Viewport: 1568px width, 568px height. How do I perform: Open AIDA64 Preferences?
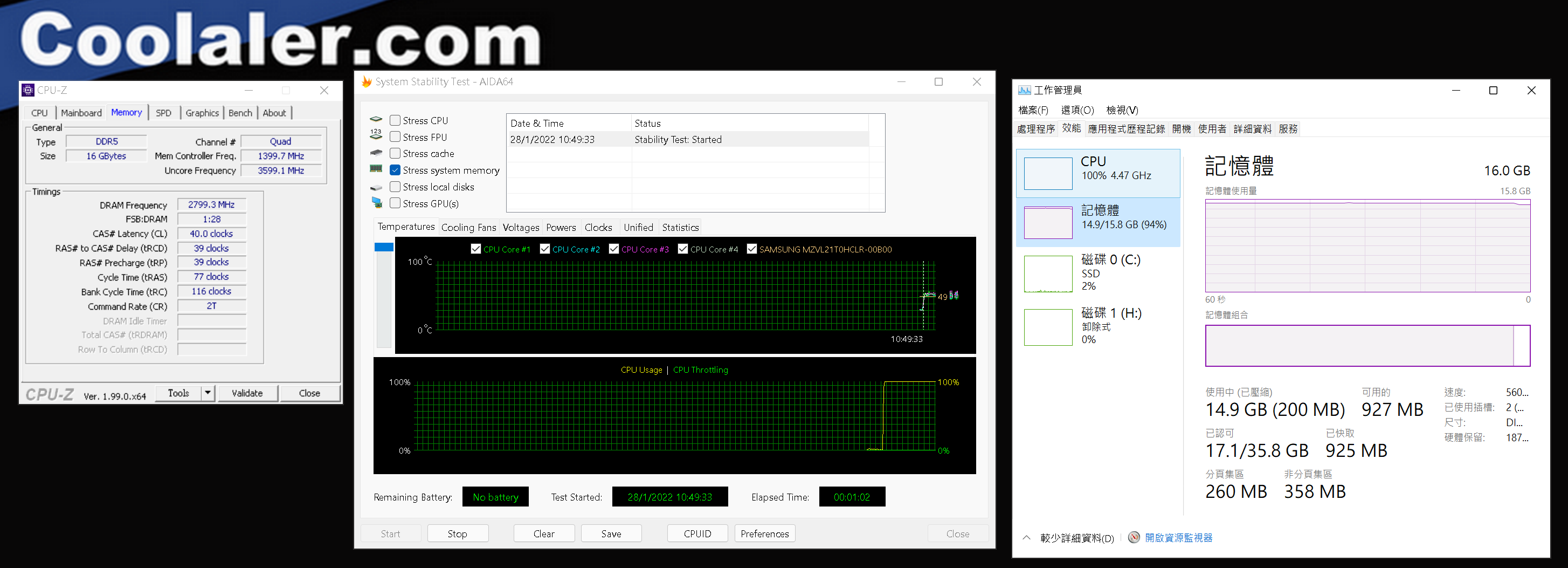click(x=764, y=534)
